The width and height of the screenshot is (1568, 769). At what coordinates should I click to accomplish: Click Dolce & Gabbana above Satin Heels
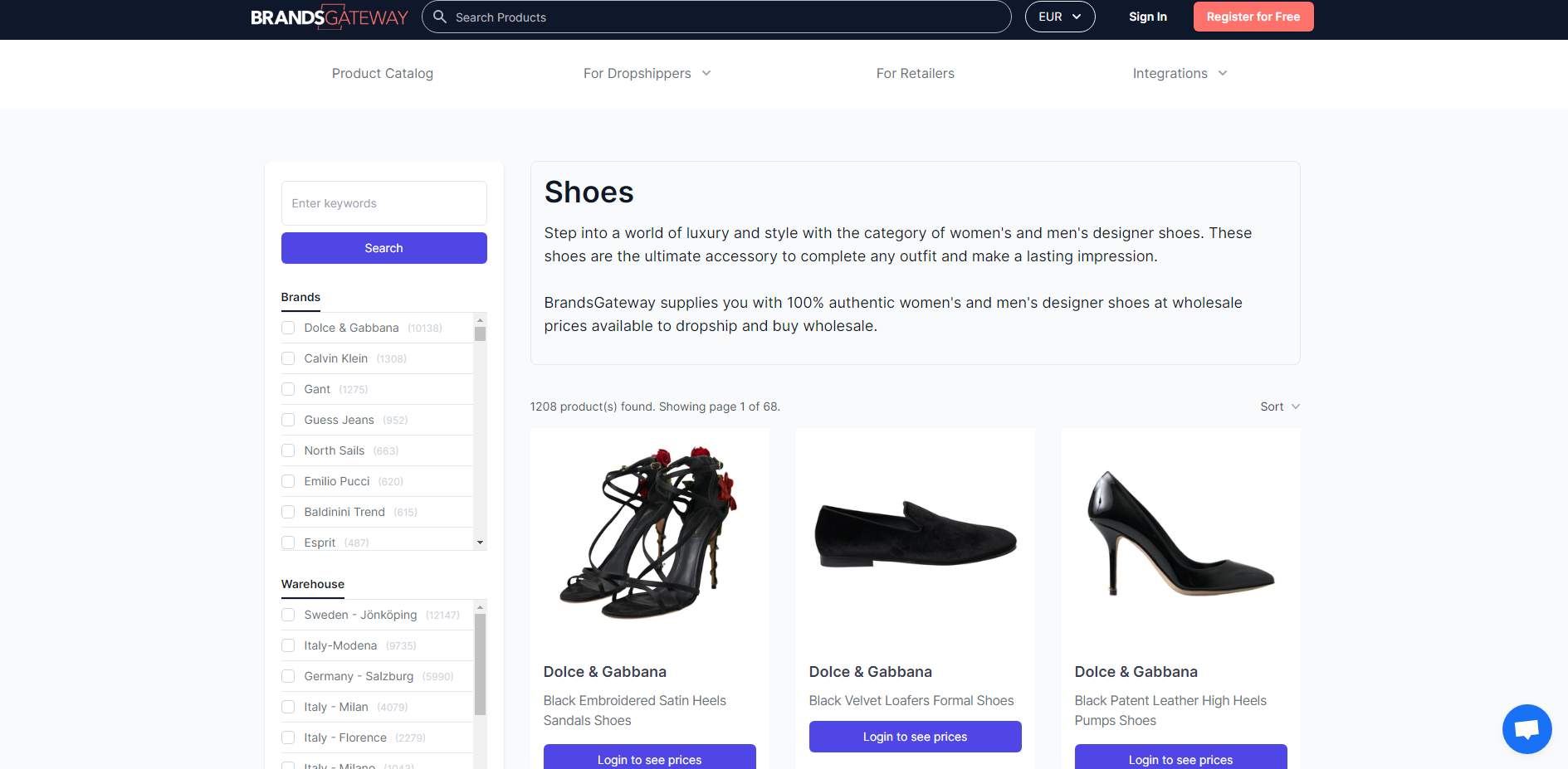[x=605, y=672]
